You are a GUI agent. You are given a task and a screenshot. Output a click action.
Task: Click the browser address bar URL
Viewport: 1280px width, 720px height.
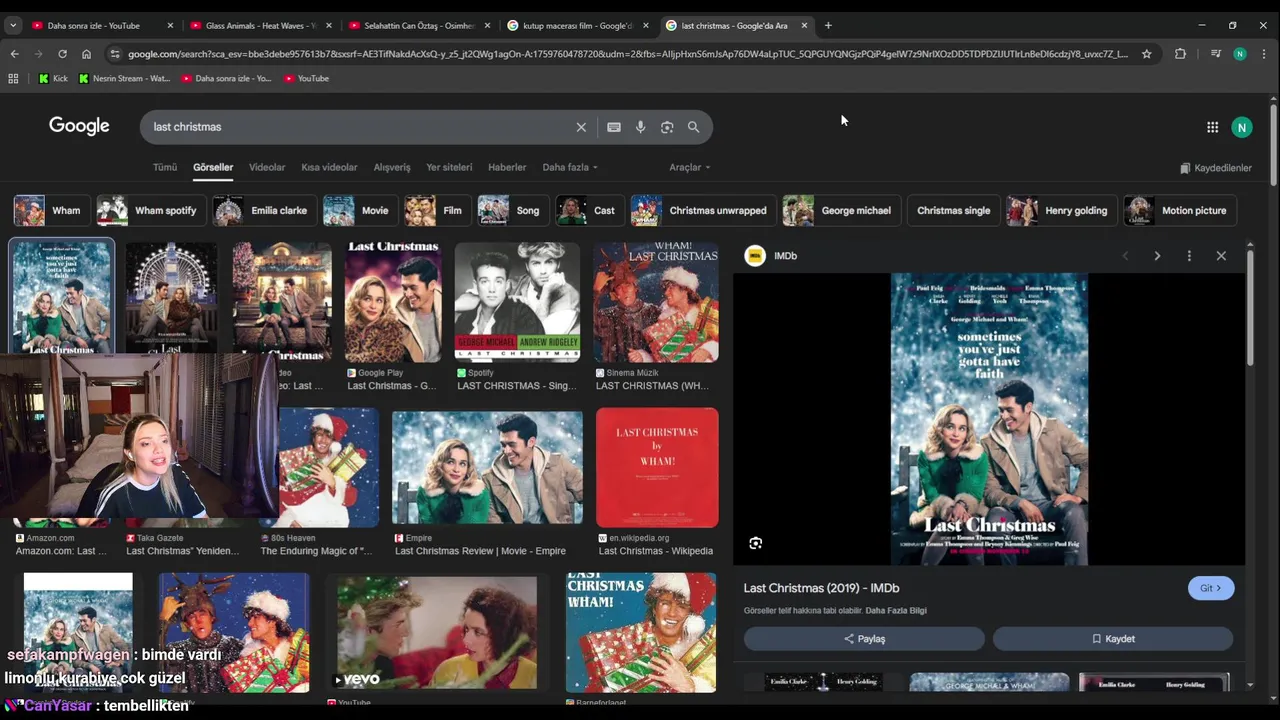pos(628,54)
